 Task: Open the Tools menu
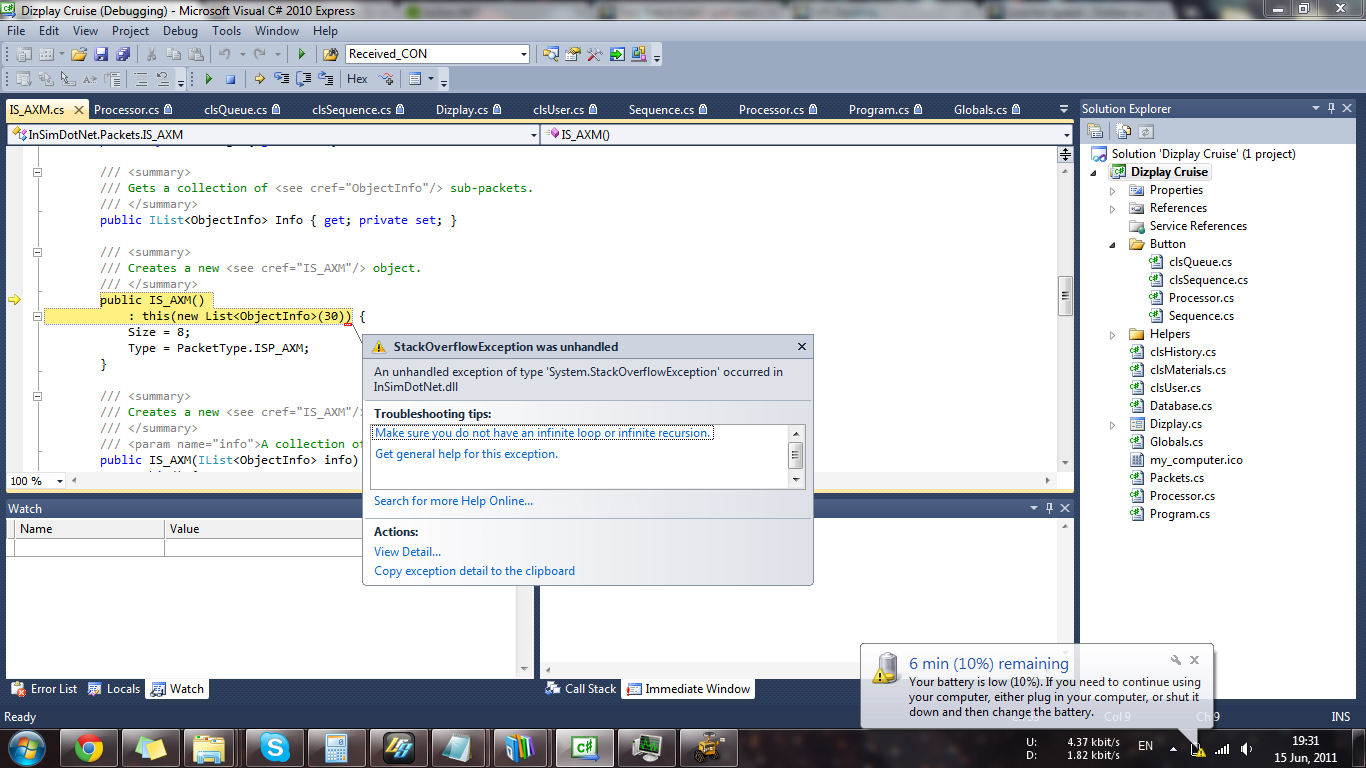pyautogui.click(x=226, y=31)
